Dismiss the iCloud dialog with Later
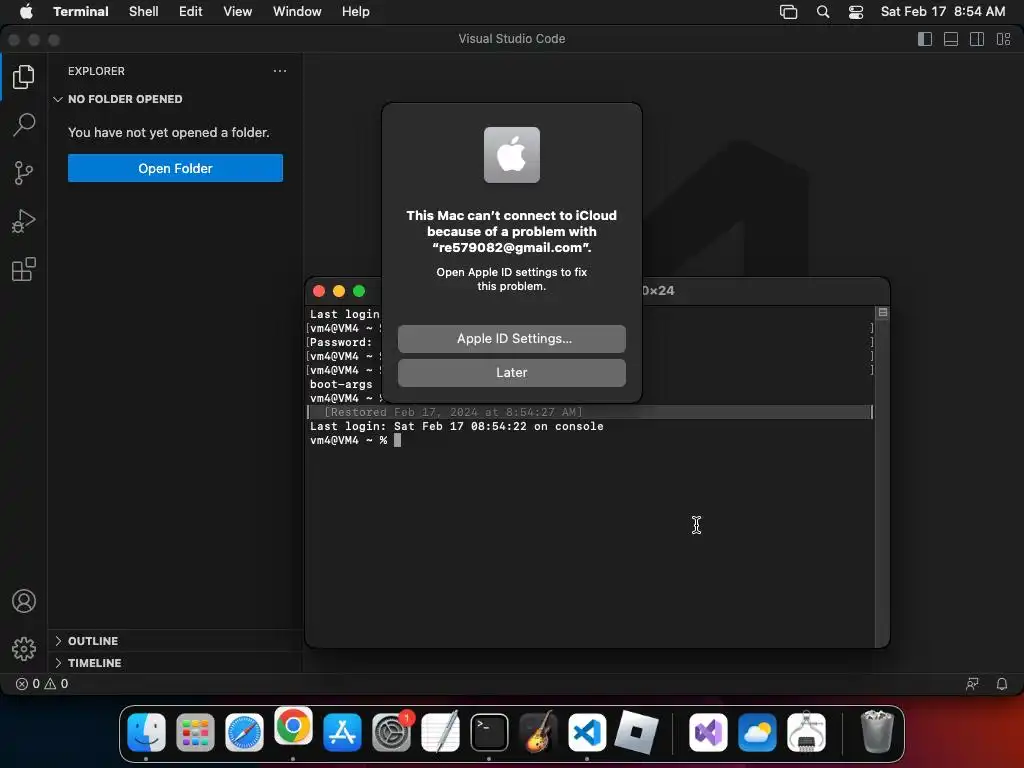Screen dimensions: 1024x768 click(x=511, y=372)
